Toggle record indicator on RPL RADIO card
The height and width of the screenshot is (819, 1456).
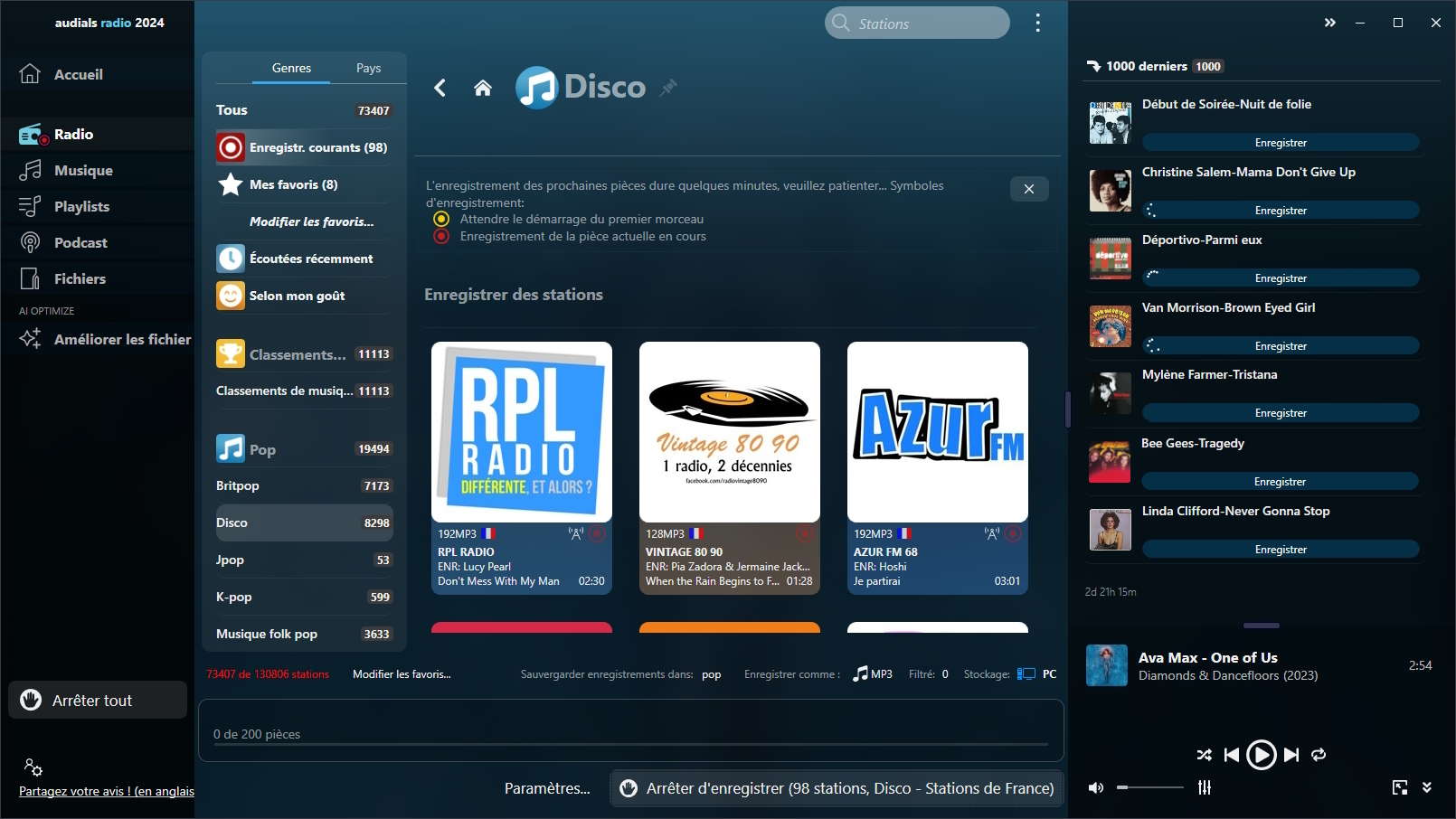(x=597, y=534)
